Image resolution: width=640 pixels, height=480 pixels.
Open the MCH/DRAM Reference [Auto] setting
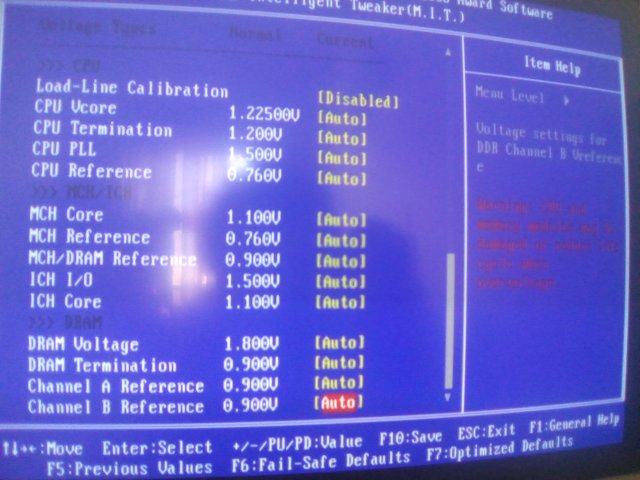click(x=341, y=261)
